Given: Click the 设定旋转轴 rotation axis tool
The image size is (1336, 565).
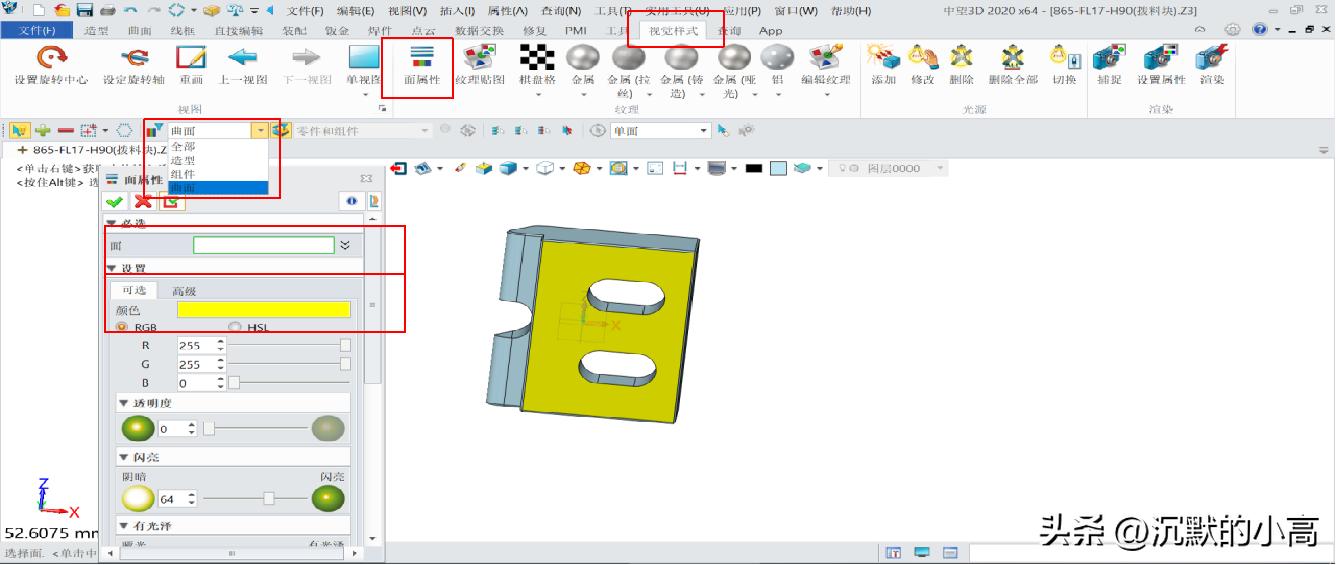Looking at the screenshot, I should pos(134,66).
